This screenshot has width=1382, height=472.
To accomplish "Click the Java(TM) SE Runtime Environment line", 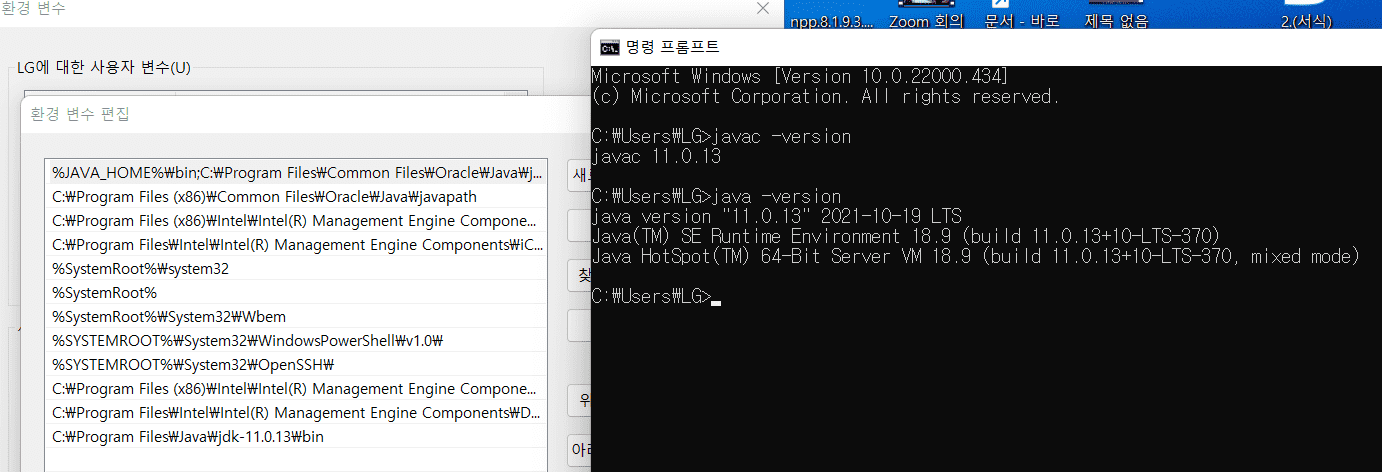I will click(906, 237).
